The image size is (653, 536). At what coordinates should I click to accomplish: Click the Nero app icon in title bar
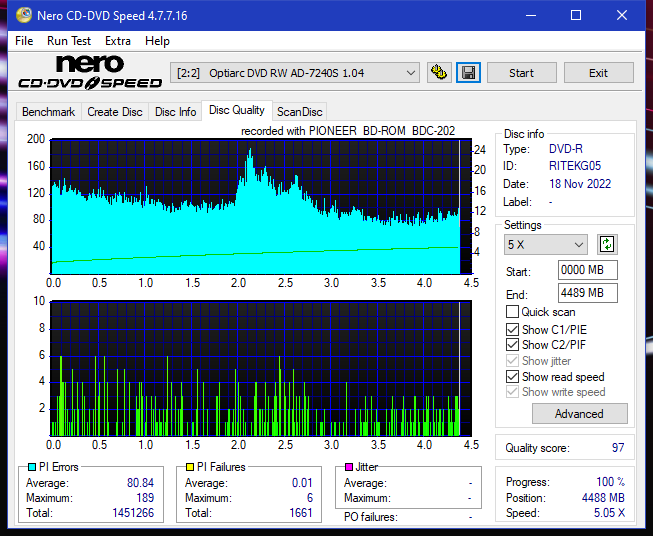click(24, 15)
